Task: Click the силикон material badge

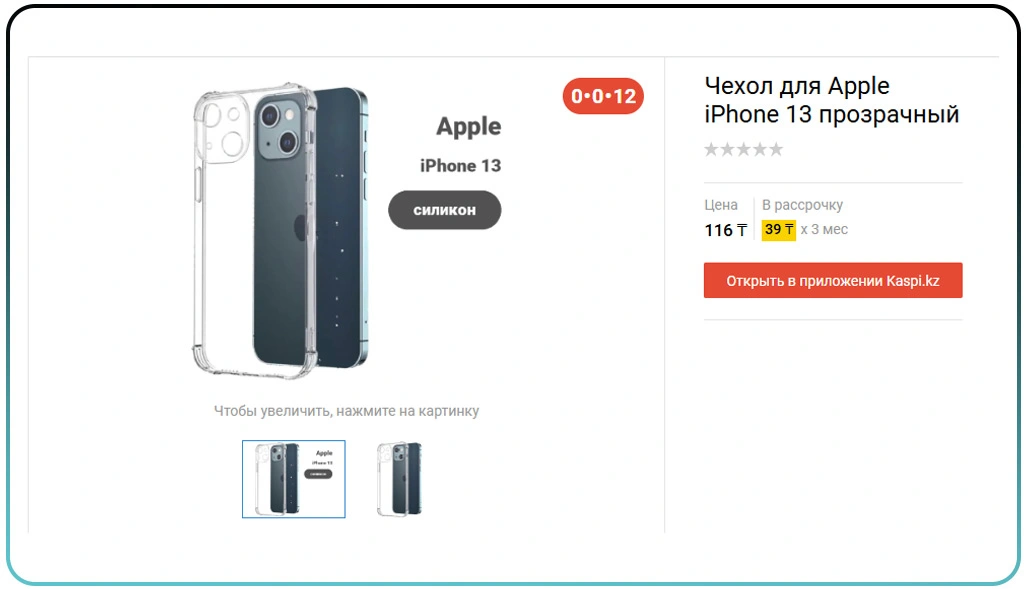Action: click(444, 210)
